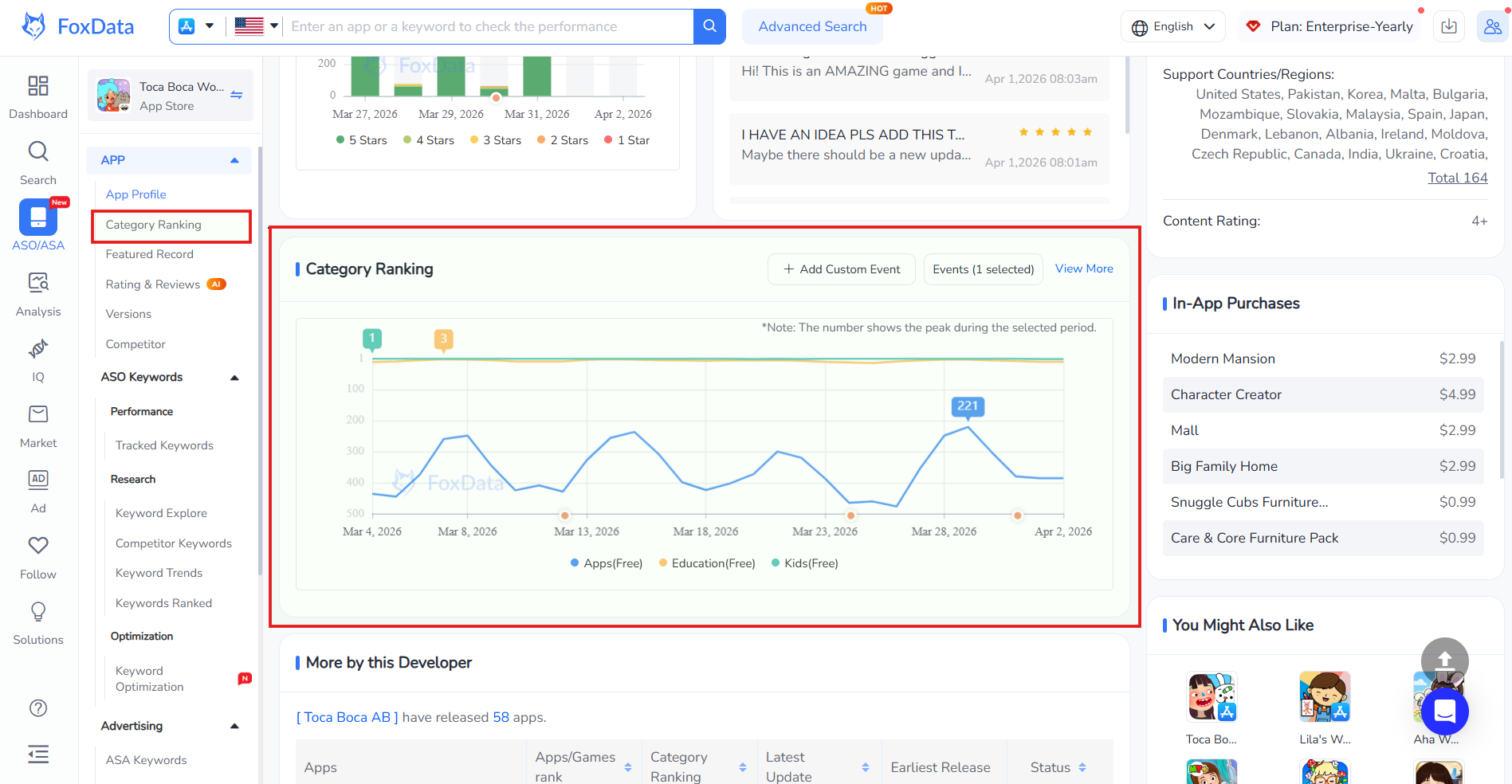The image size is (1512, 784).
Task: Click the View More link
Action: pos(1084,269)
